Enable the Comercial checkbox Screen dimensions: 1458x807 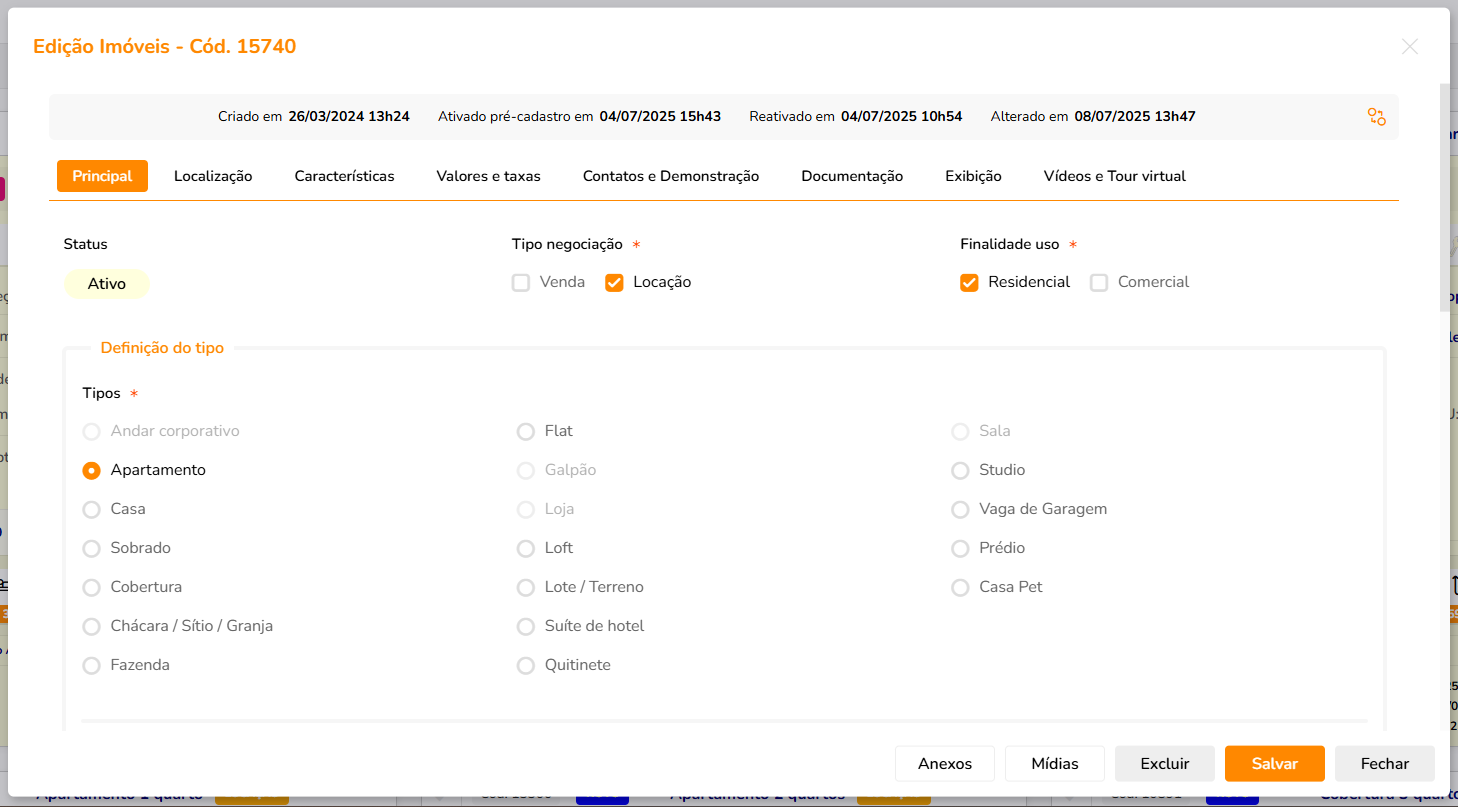(1099, 283)
